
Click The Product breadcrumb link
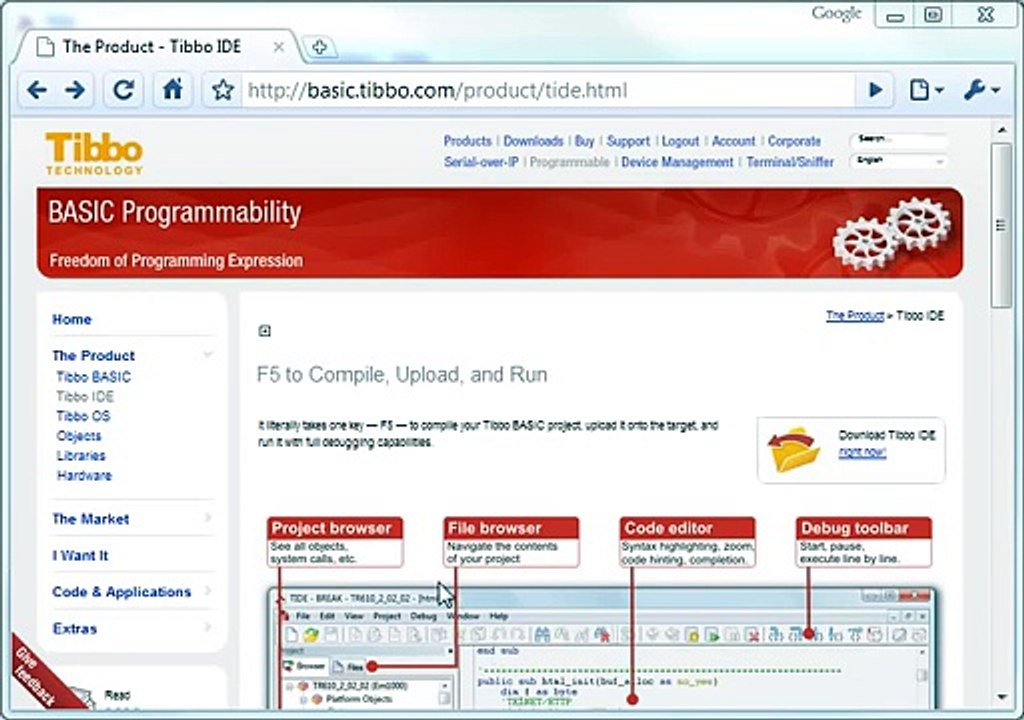[855, 316]
